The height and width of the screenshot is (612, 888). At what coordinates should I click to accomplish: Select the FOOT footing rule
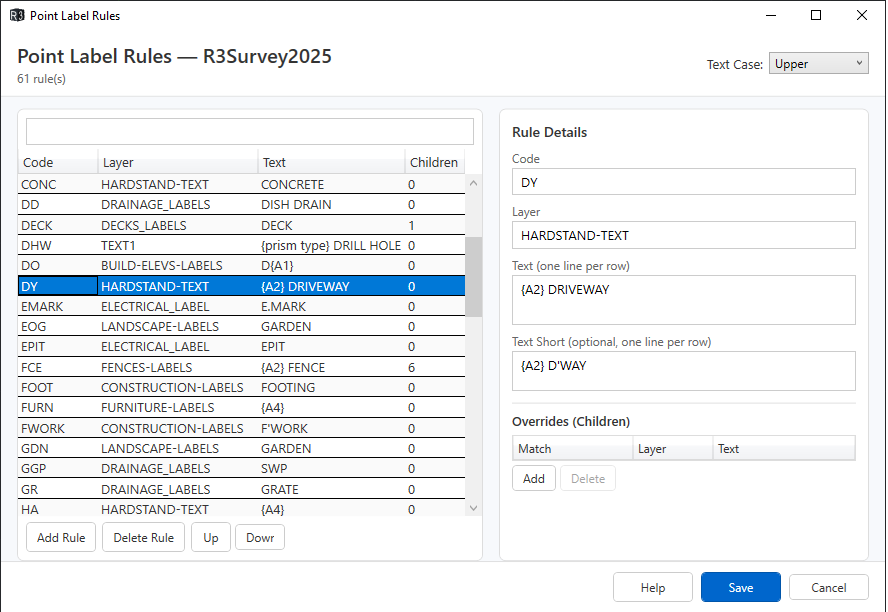point(242,387)
